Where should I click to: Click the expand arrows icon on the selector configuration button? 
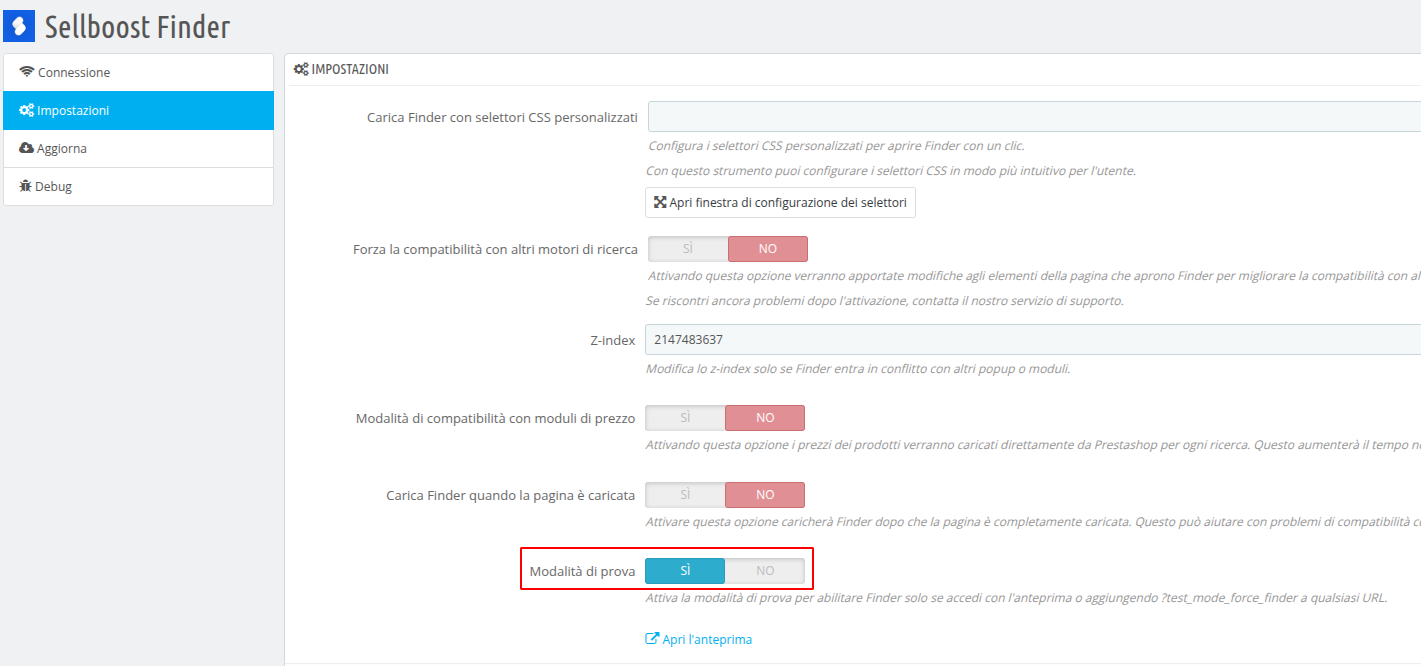[x=660, y=202]
